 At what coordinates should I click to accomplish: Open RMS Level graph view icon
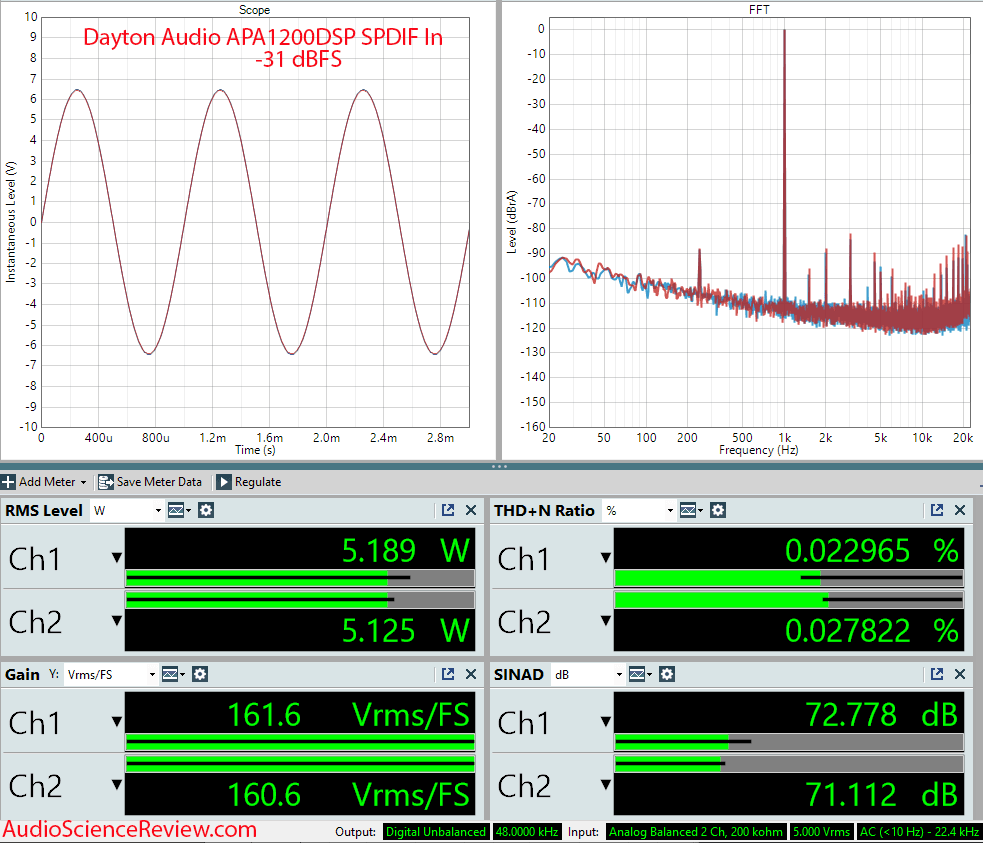pos(179,511)
